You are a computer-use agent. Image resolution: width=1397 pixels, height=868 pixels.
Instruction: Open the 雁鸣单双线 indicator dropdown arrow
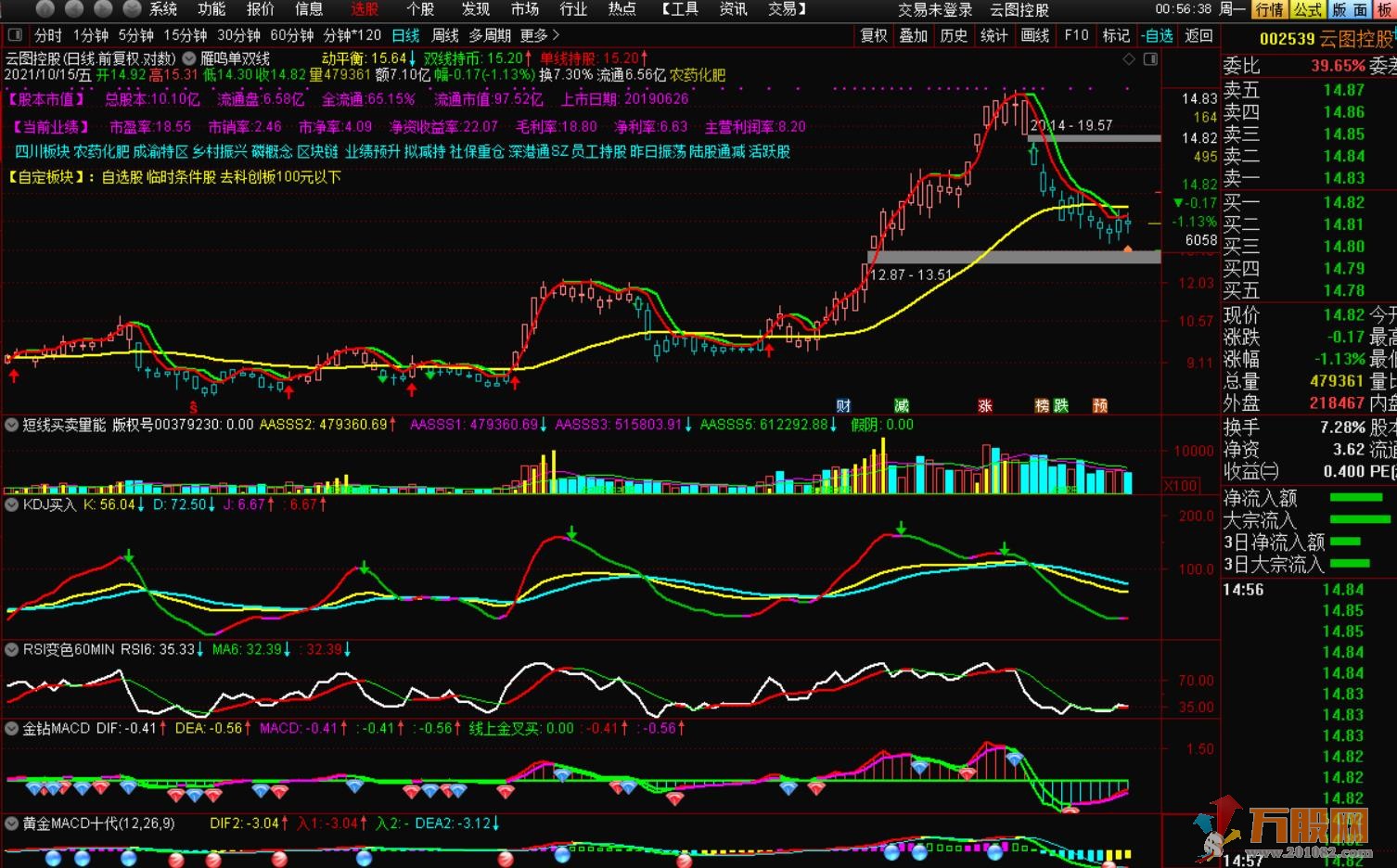pyautogui.click(x=189, y=58)
